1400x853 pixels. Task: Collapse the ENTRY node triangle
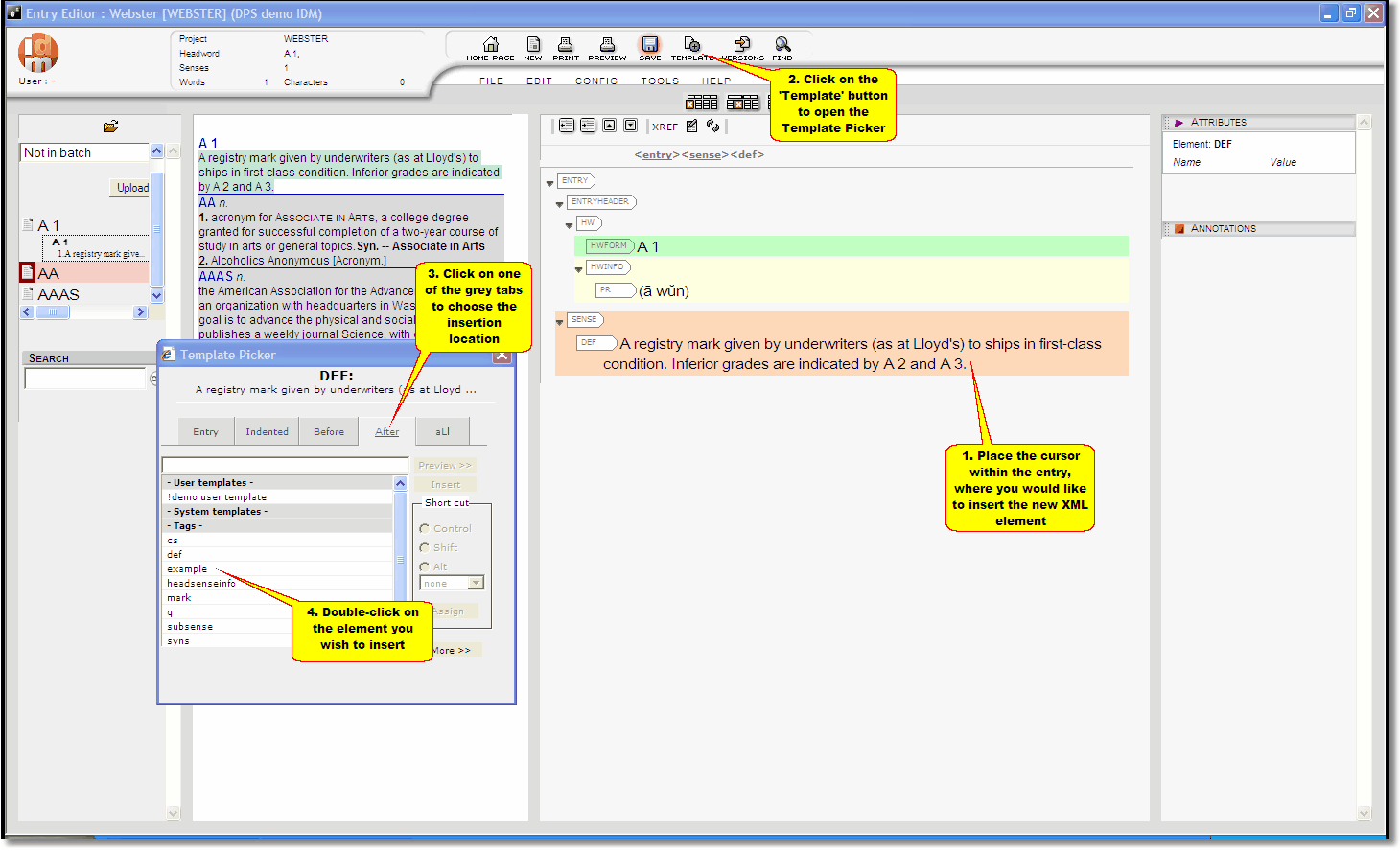tap(550, 183)
